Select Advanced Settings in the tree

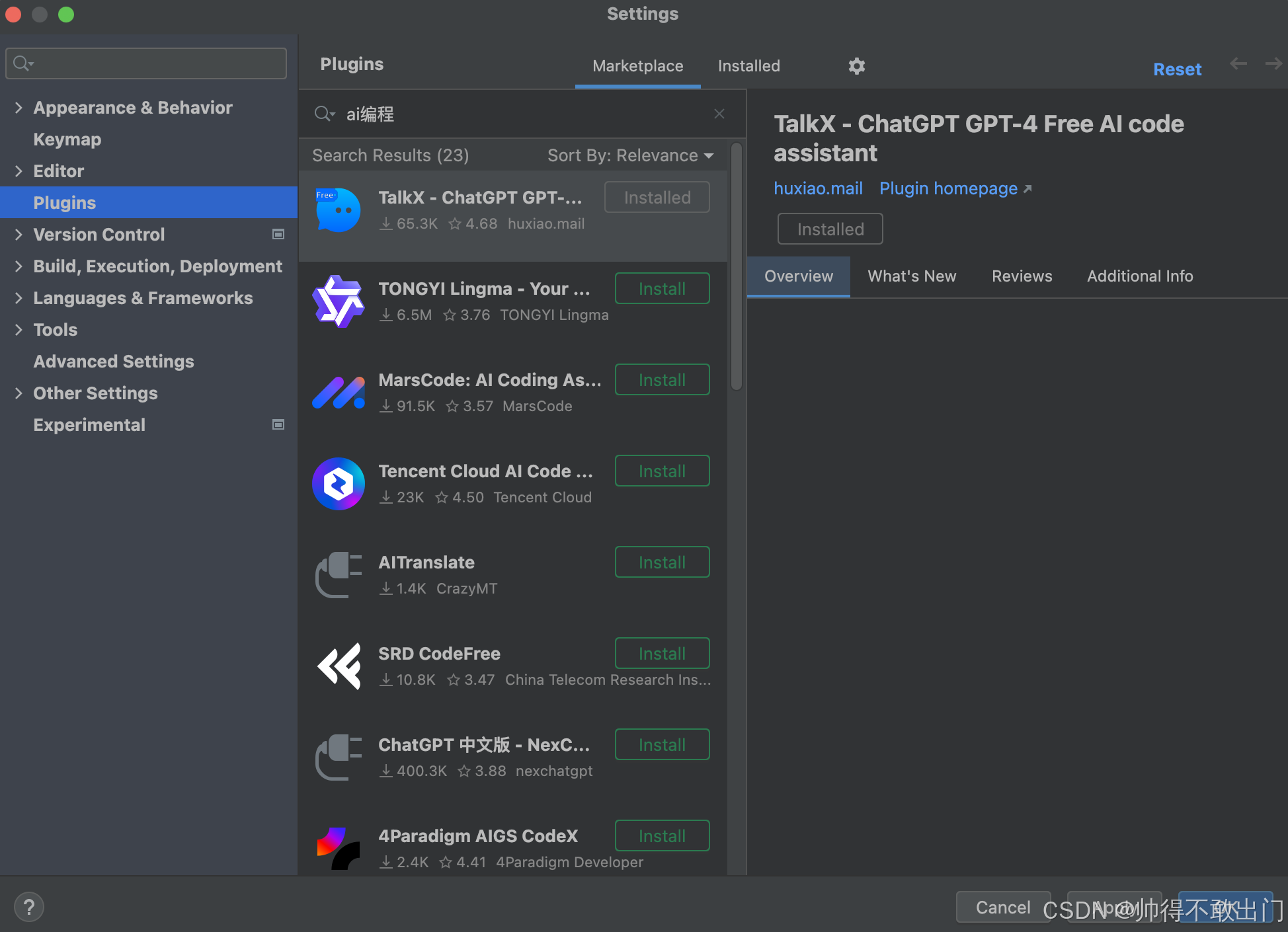coord(114,361)
